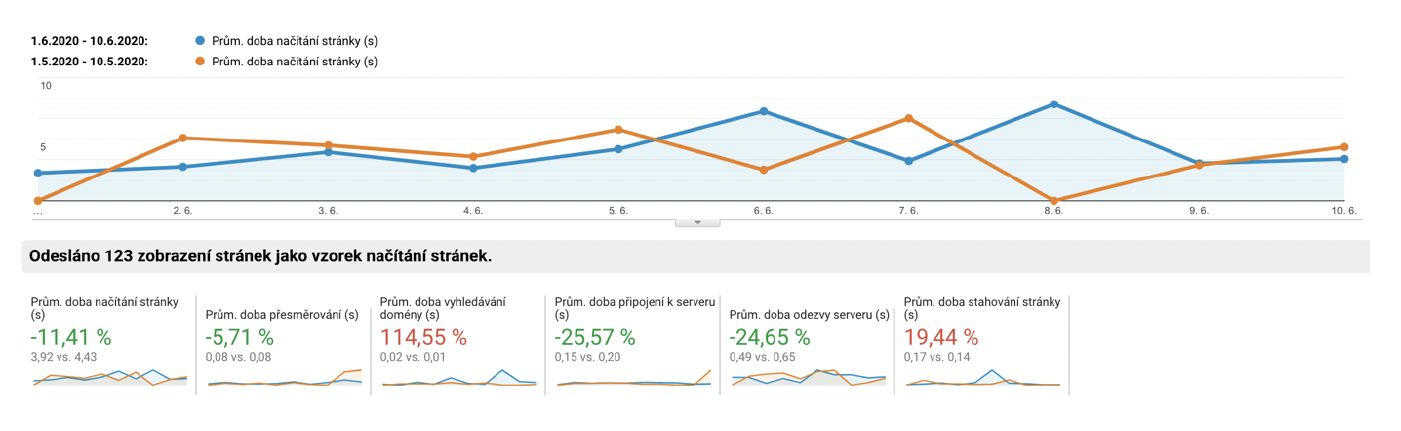Click the comparison text 0,02 vs. 0,01

tap(413, 356)
